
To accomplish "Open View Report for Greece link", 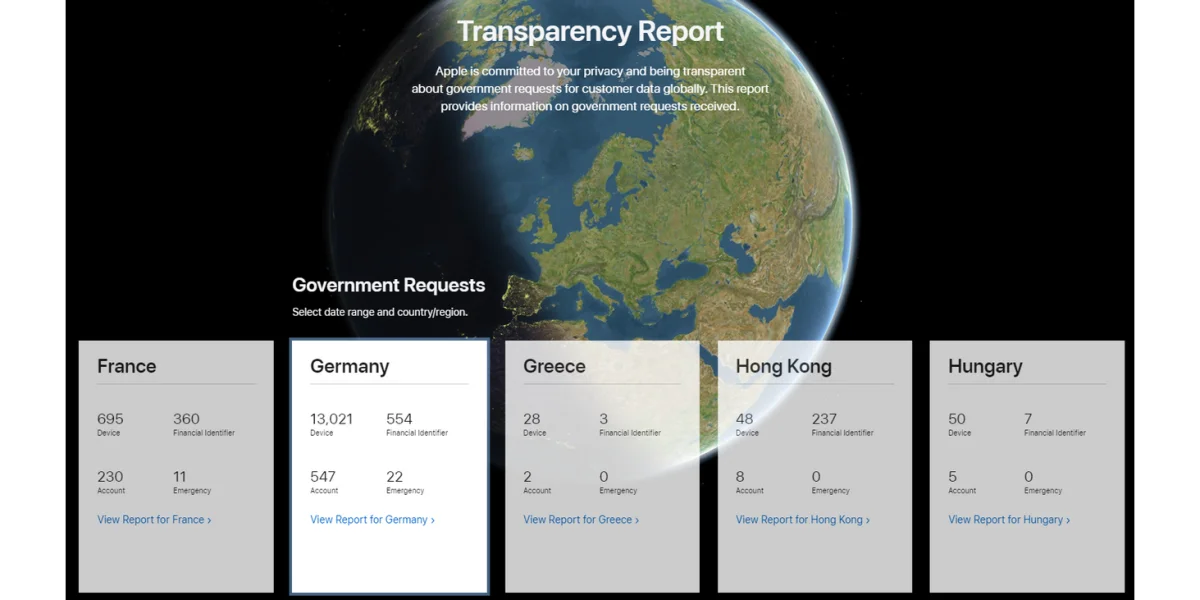I will pos(581,520).
